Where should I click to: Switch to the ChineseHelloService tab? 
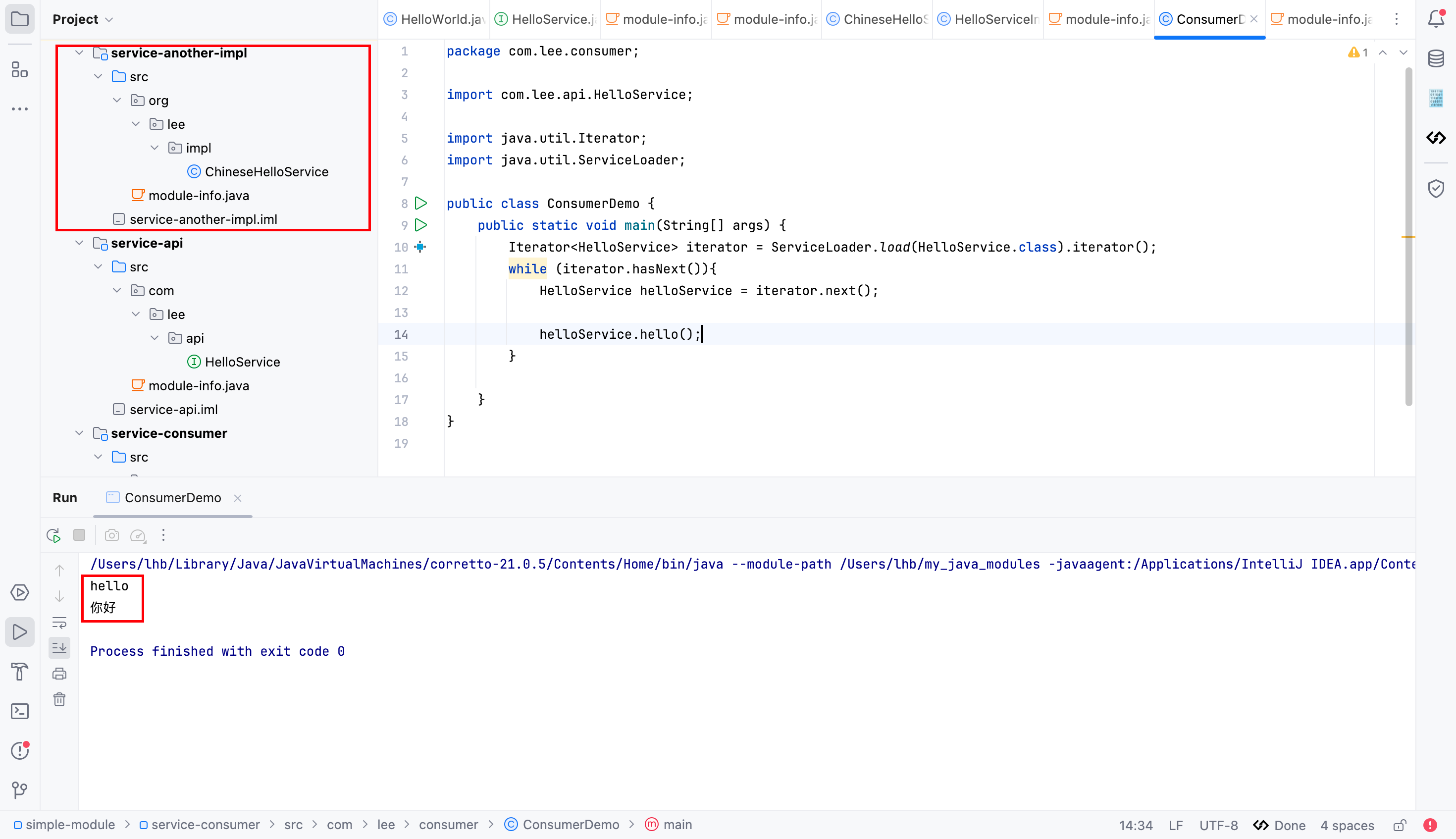878,19
